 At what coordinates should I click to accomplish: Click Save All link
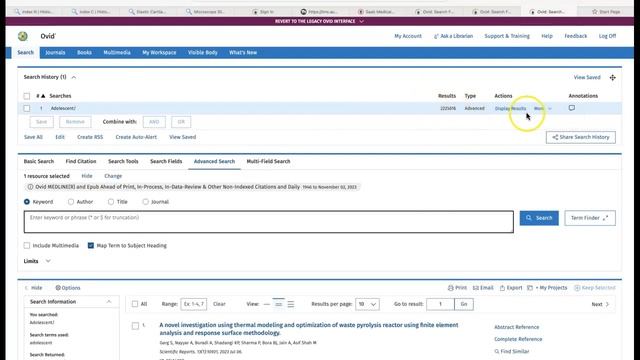(x=33, y=137)
